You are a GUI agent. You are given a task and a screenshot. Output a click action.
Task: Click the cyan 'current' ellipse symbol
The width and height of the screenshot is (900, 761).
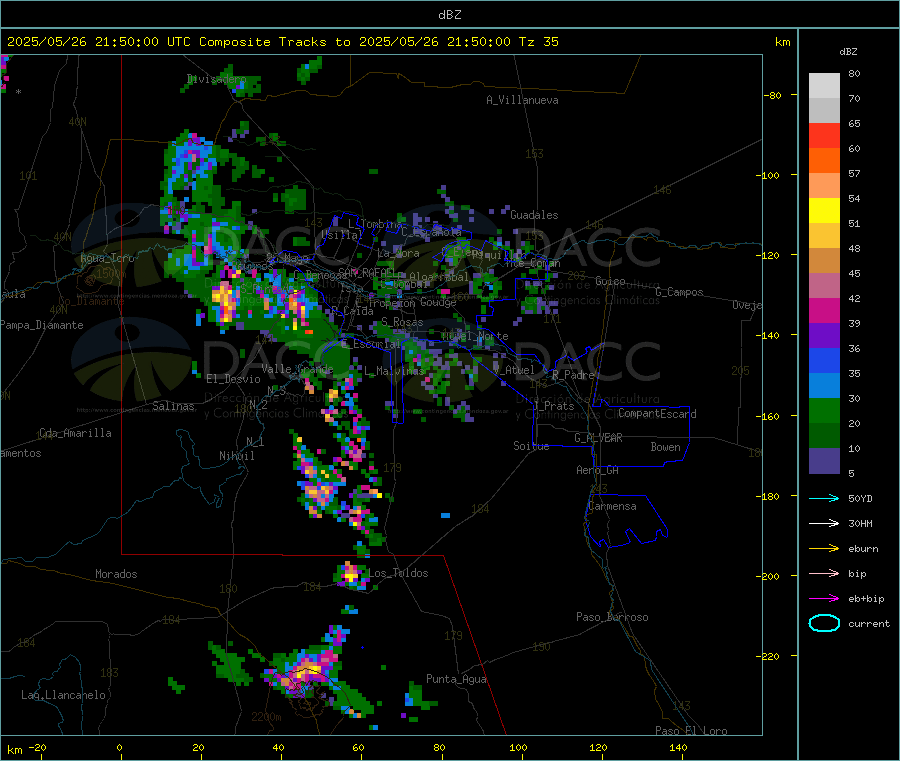[824, 623]
